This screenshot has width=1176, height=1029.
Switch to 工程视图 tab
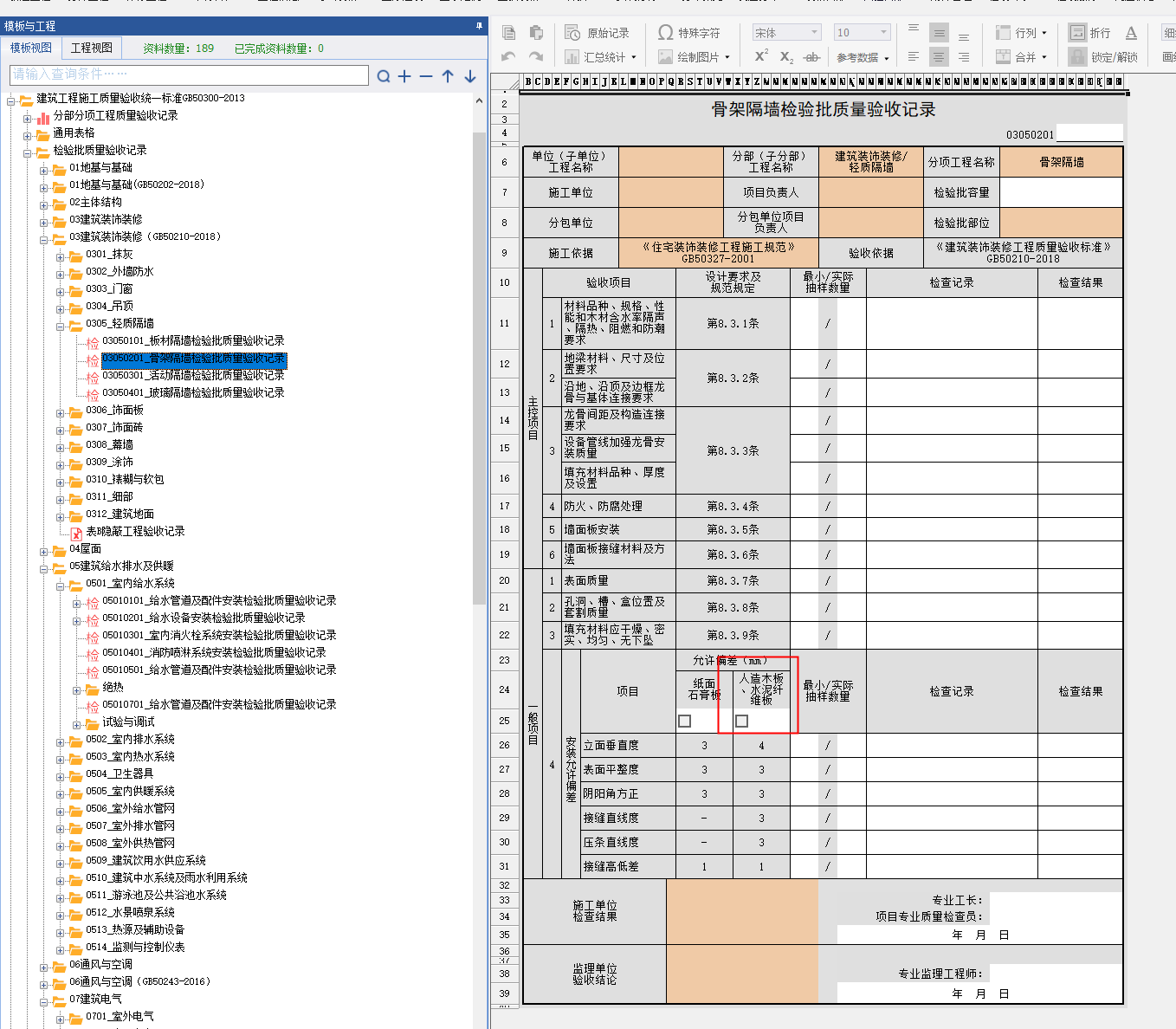[92, 48]
